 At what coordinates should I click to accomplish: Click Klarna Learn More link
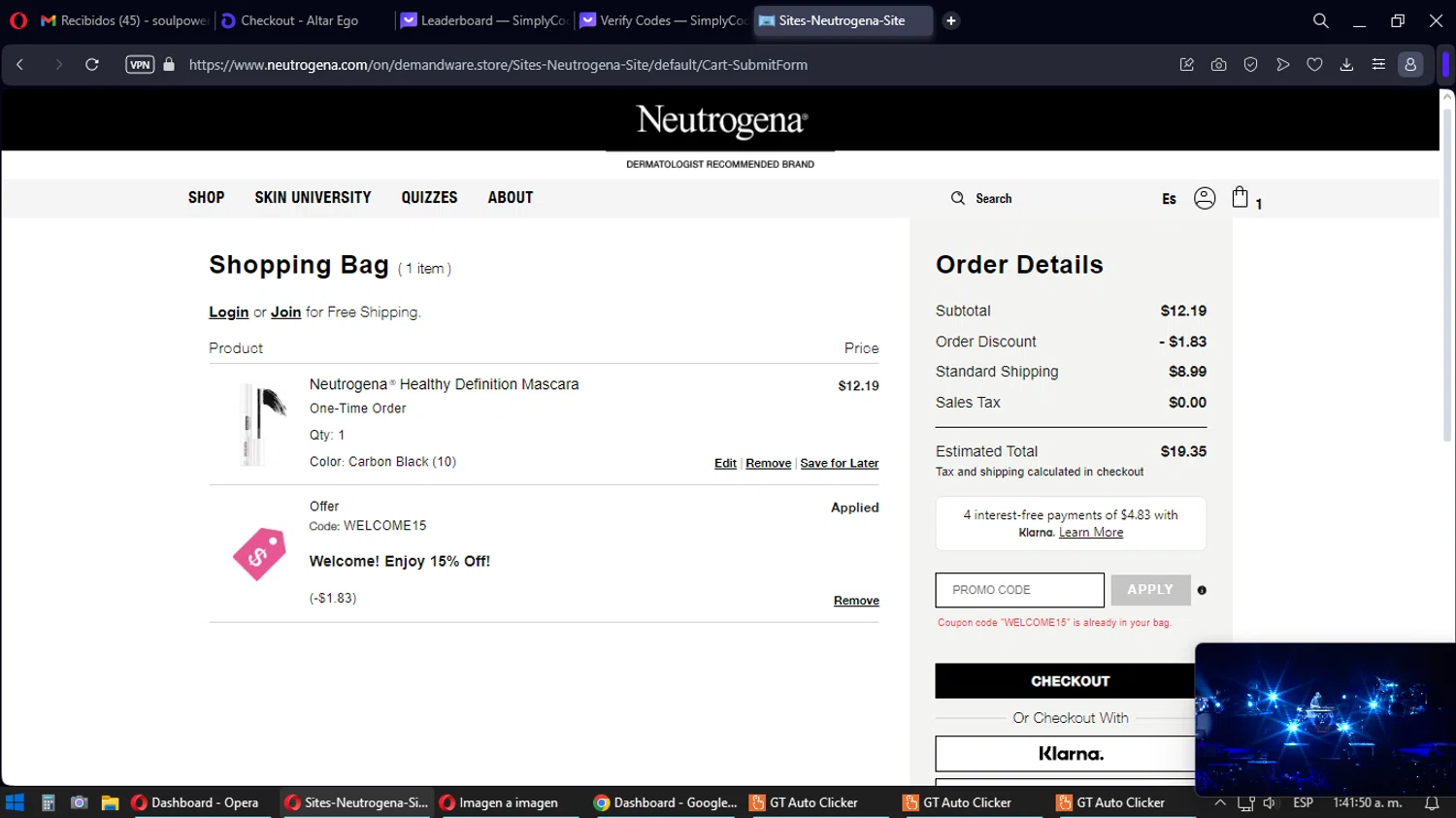click(x=1091, y=533)
